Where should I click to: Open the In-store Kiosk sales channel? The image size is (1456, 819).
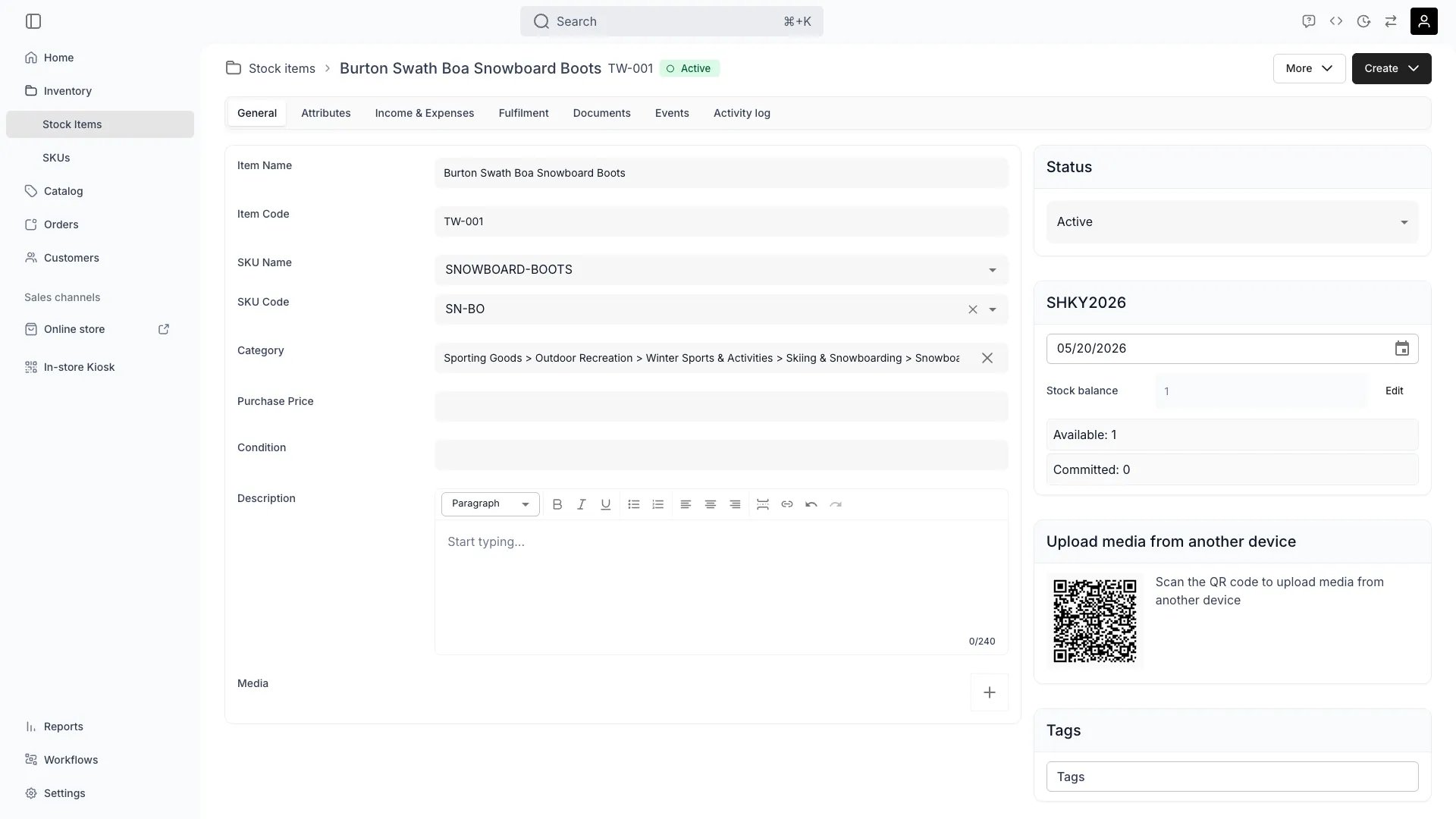click(x=100, y=367)
